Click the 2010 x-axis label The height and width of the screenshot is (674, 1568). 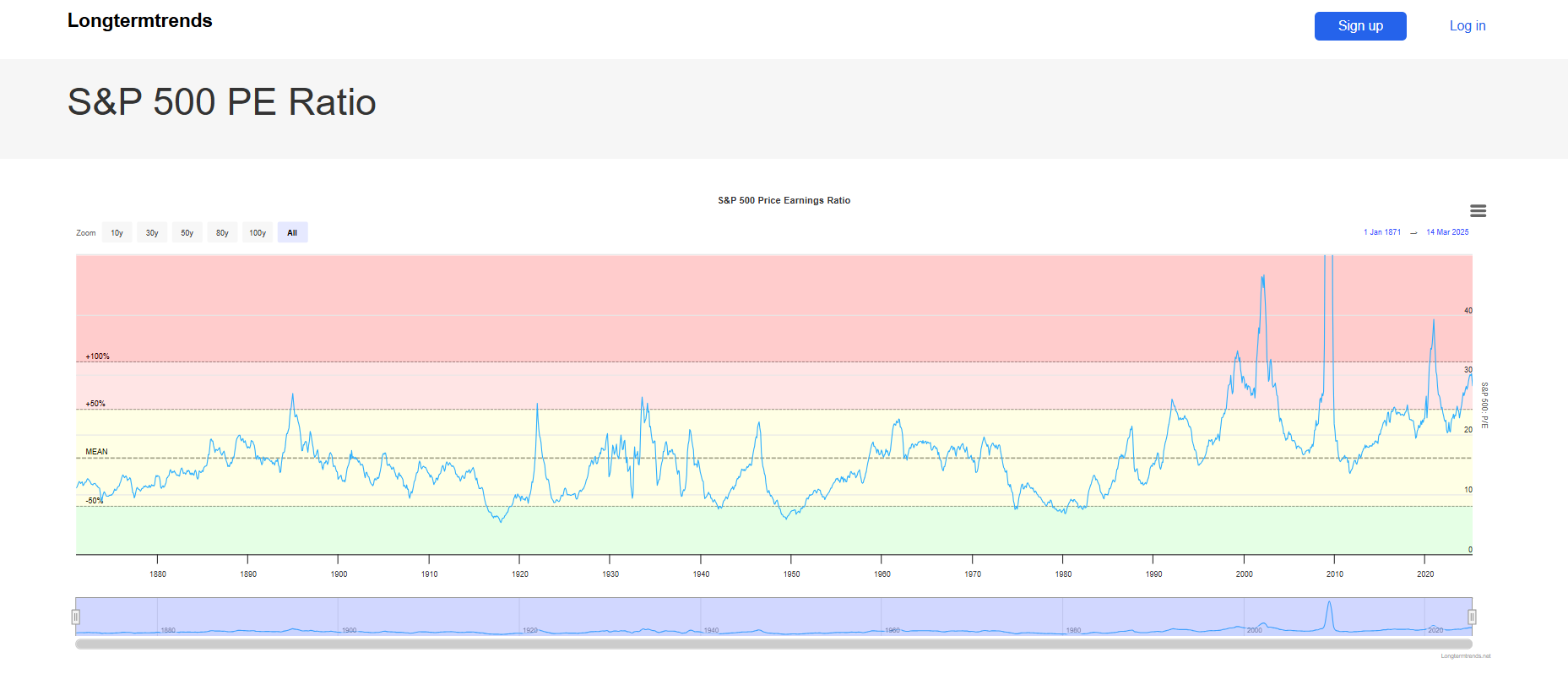1334,574
